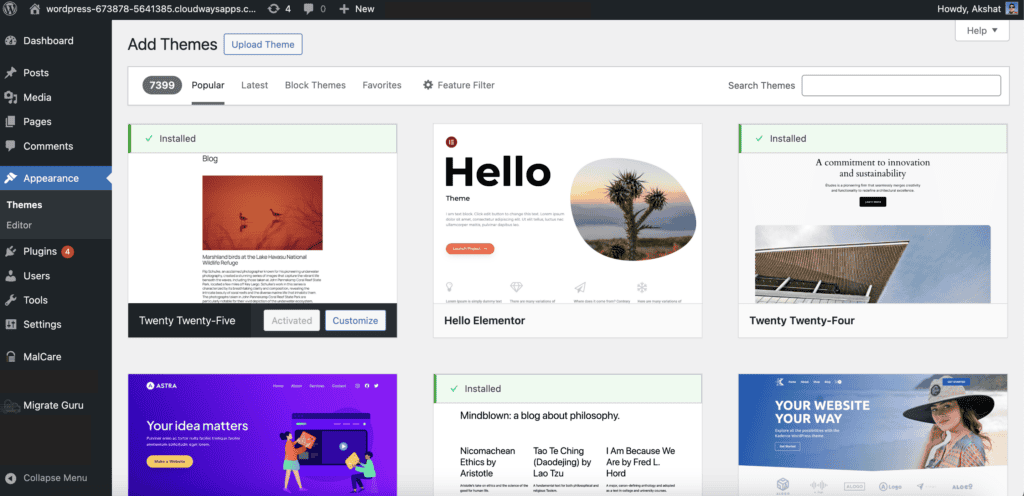Switch to the Block Themes tab
Viewport: 1024px width, 496px height.
315,85
